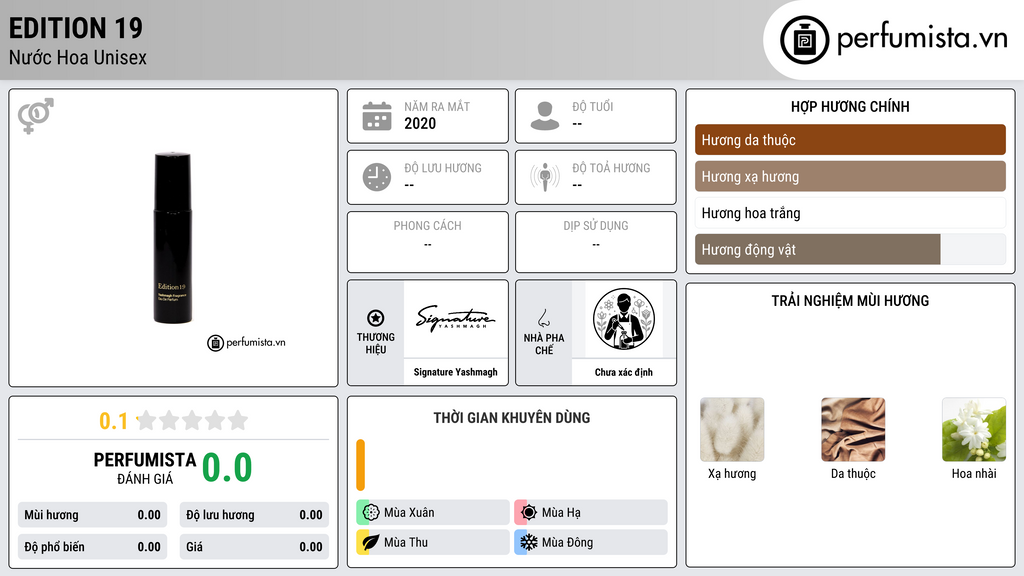Click the Signature Yashmagh brand name
This screenshot has width=1024, height=576.
pos(456,372)
